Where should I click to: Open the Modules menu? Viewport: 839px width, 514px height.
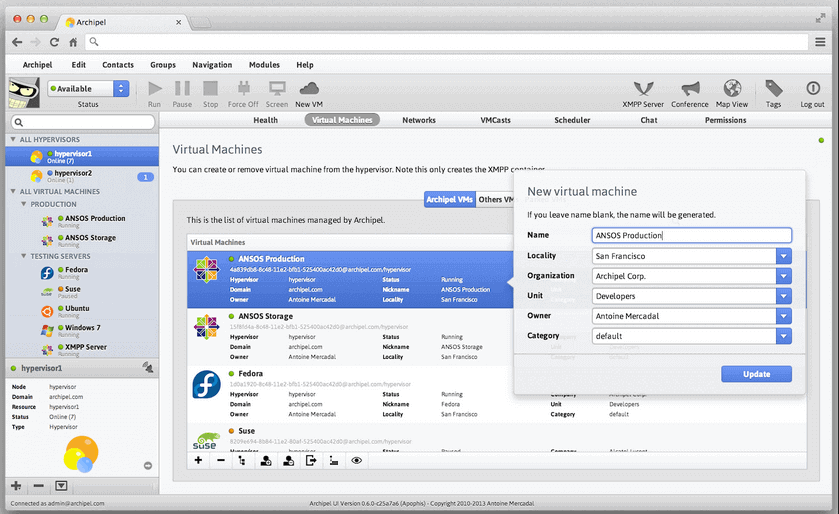(x=264, y=65)
